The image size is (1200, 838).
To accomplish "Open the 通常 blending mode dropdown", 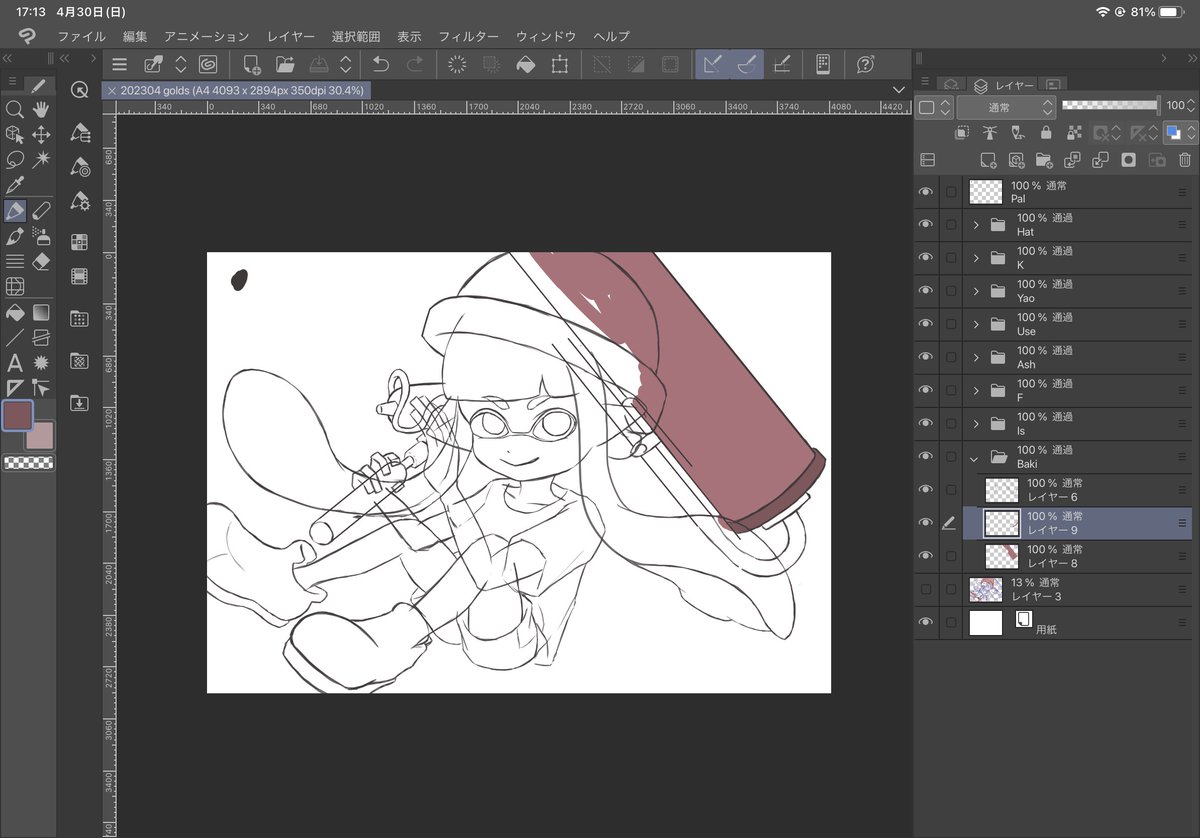I will [x=1006, y=106].
